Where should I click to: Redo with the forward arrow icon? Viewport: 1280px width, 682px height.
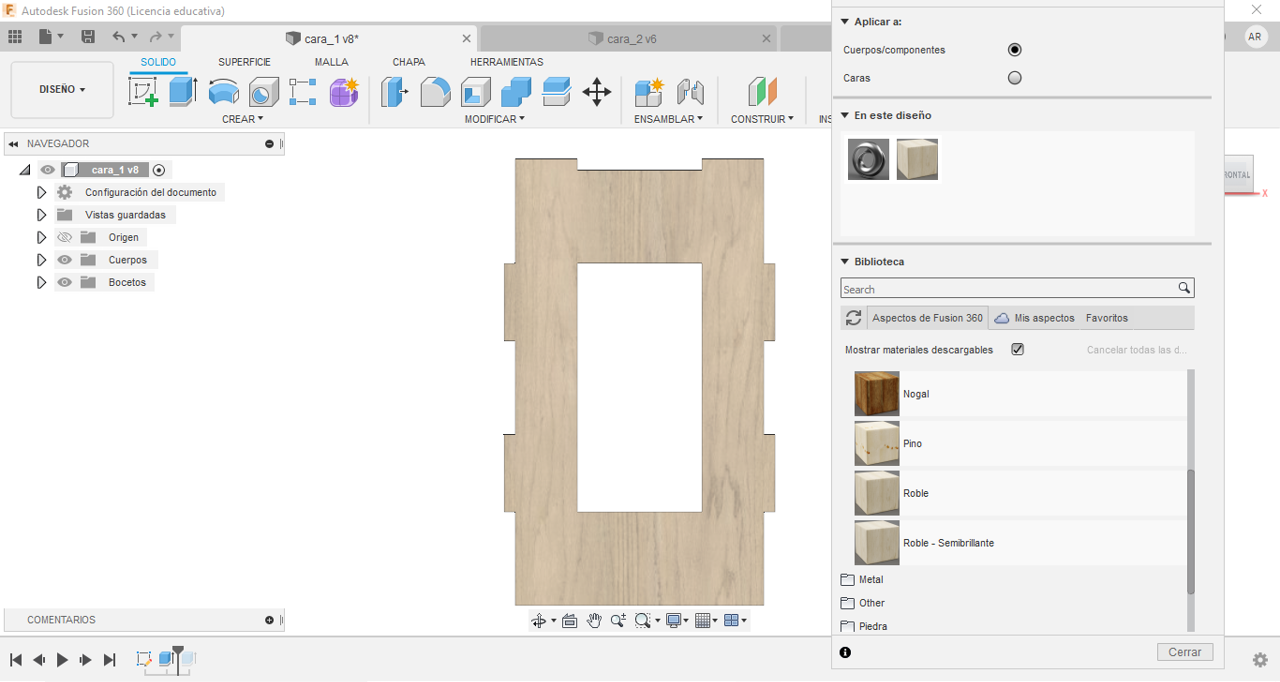point(156,37)
